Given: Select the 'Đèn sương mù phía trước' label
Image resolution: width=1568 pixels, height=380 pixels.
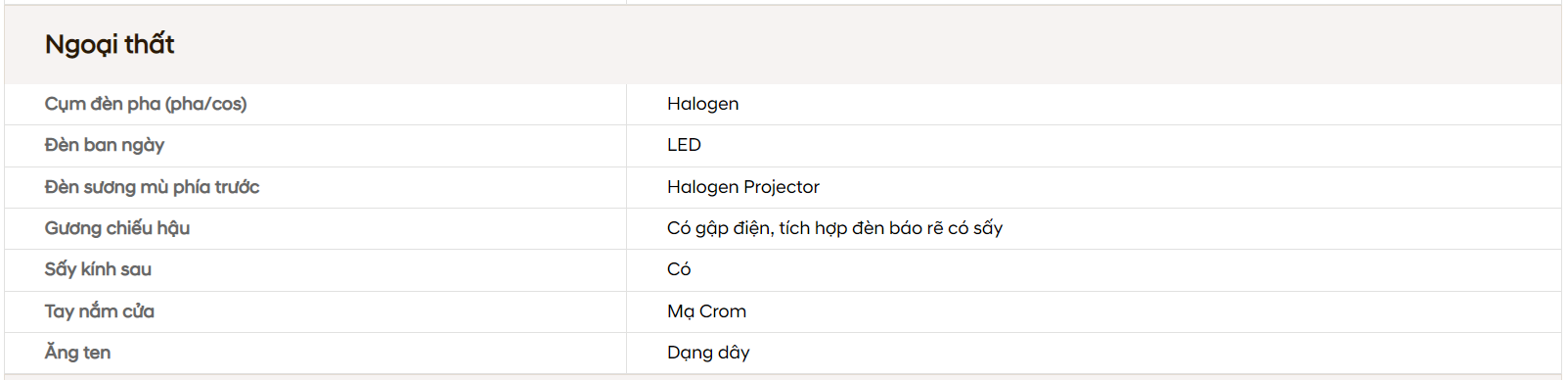Looking at the screenshot, I should (152, 187).
